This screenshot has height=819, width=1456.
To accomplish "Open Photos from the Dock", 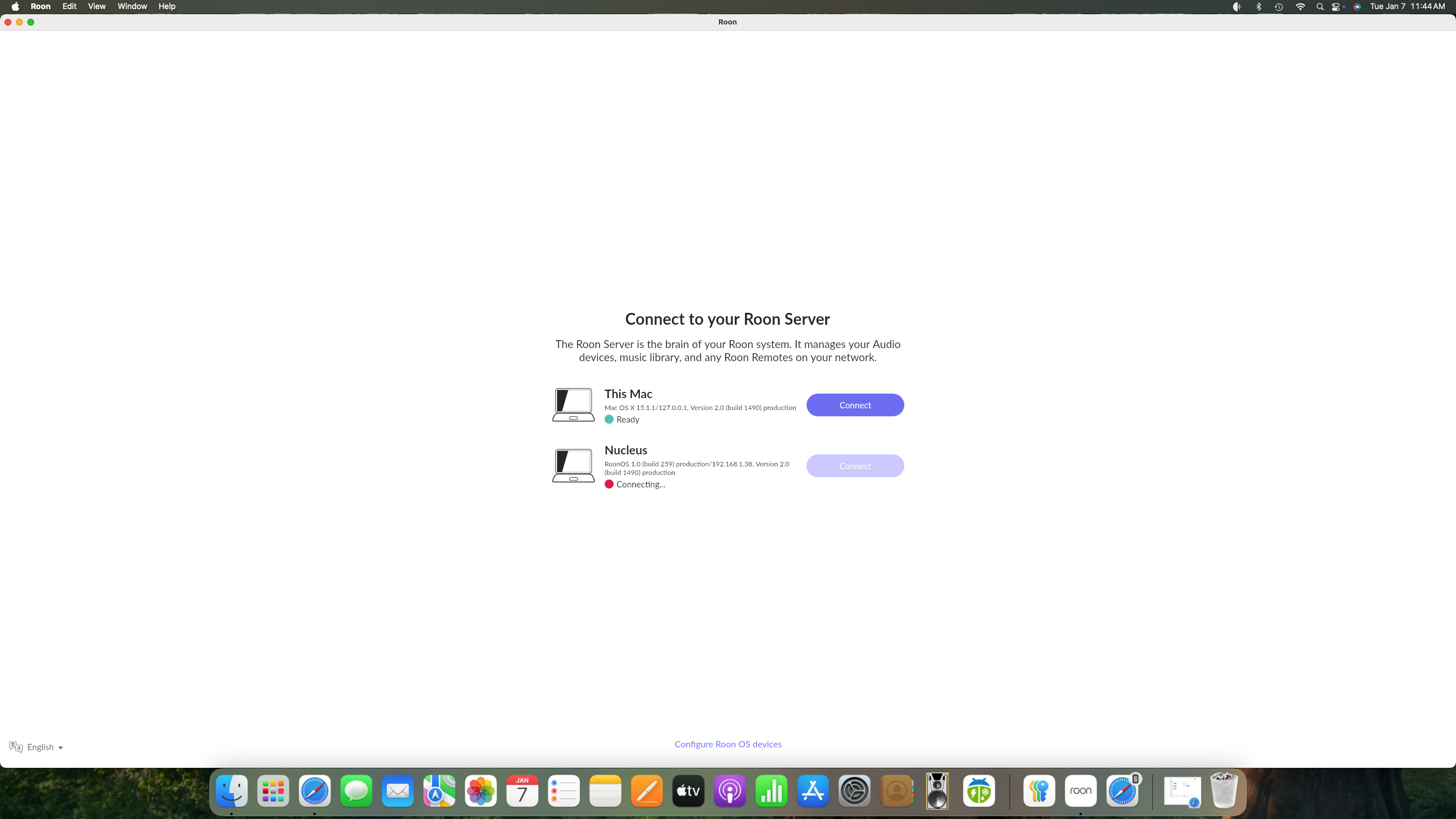I will (x=481, y=791).
